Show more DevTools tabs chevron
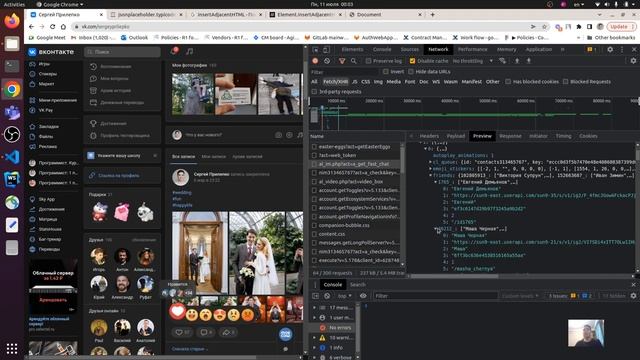 click(562, 49)
